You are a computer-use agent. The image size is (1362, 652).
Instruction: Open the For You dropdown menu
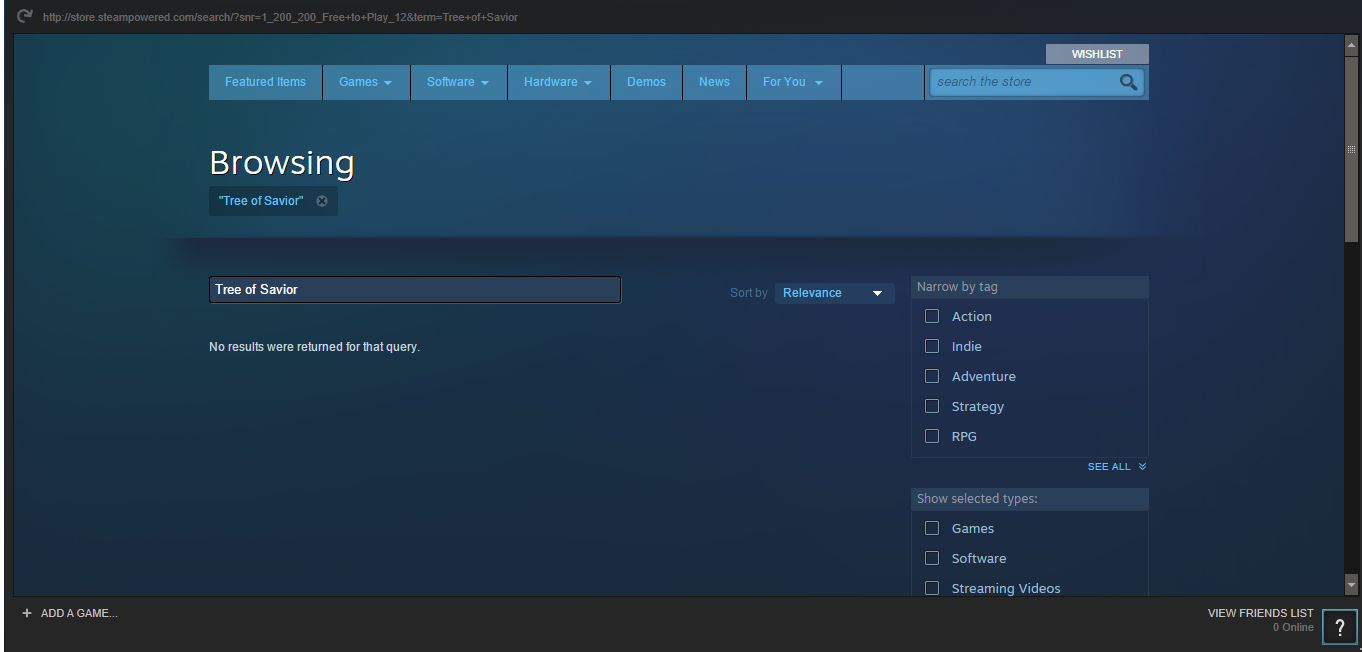point(793,82)
